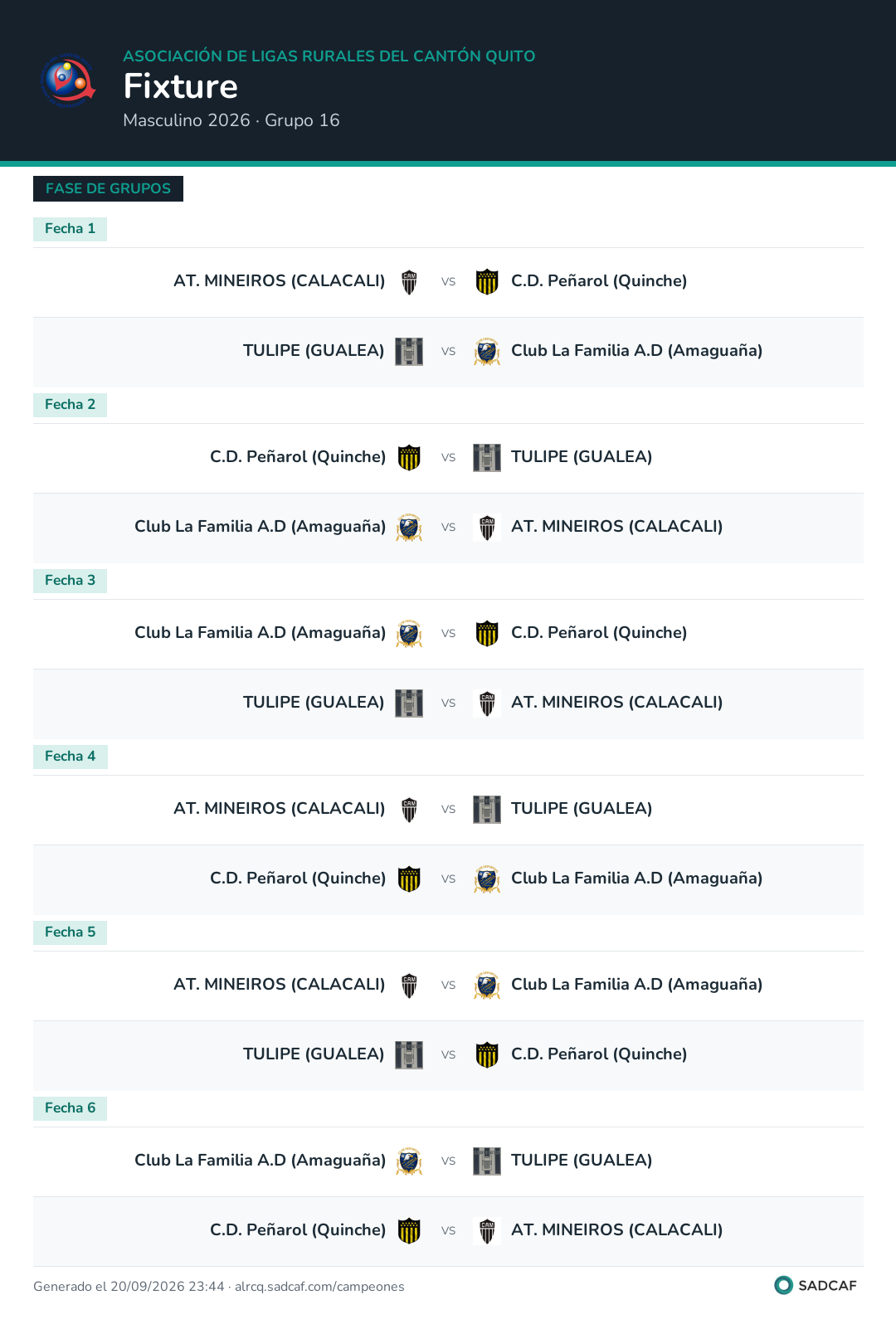The height and width of the screenshot is (1329, 896).
Task: Click TULIPE crest in Fecha 1 match
Action: pyautogui.click(x=409, y=352)
